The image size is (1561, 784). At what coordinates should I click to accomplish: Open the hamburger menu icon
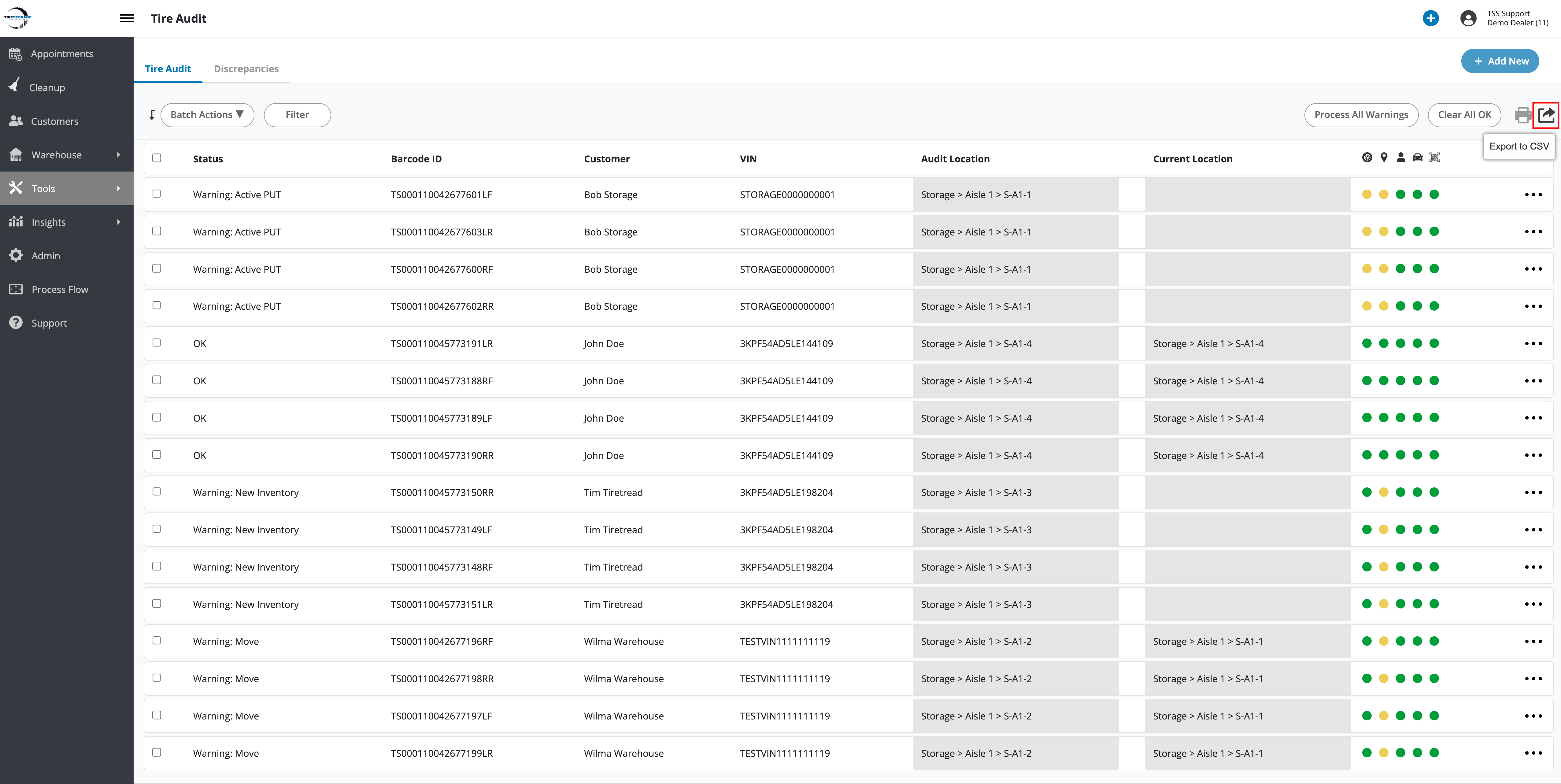tap(127, 18)
